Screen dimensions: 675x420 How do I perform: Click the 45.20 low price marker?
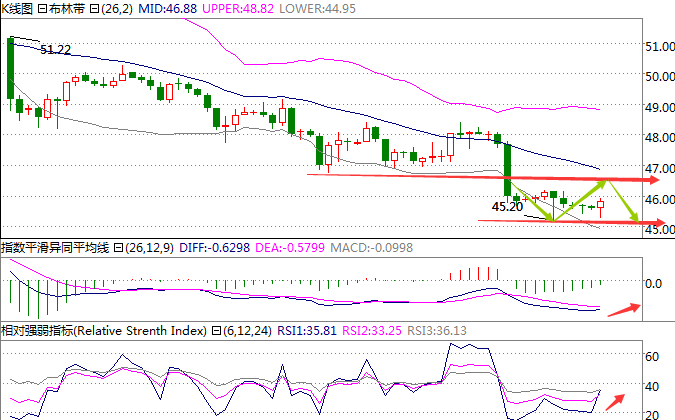coord(508,207)
